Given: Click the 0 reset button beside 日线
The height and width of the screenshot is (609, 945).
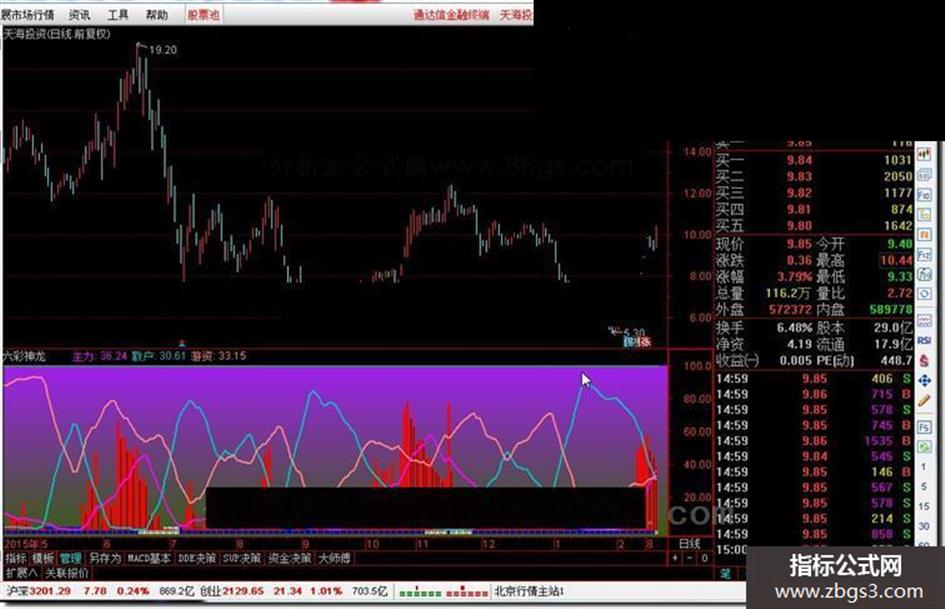Looking at the screenshot, I should [x=704, y=558].
